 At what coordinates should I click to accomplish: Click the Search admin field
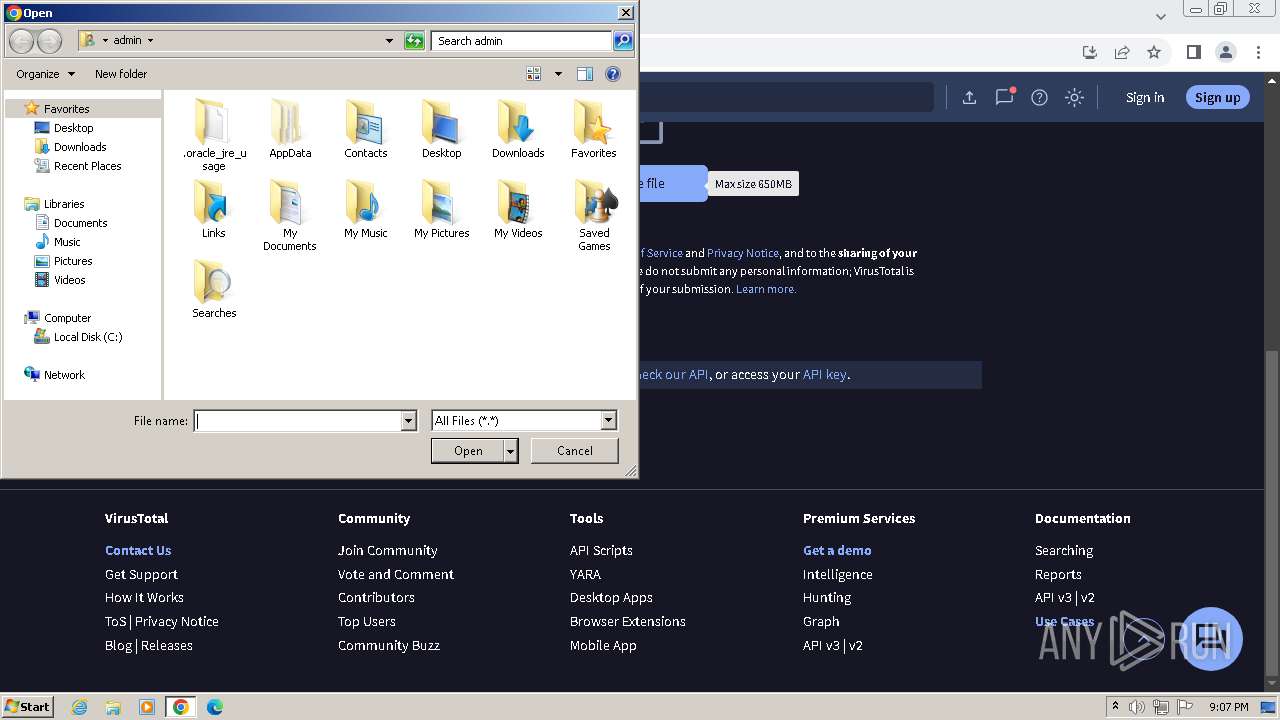pyautogui.click(x=522, y=41)
